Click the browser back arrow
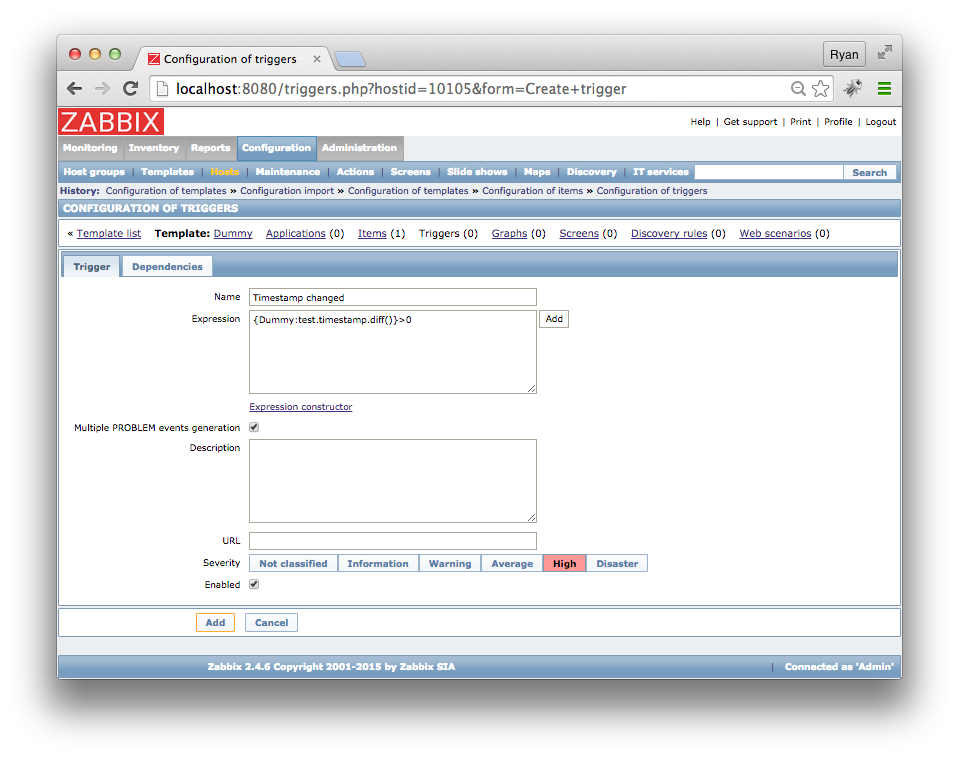 point(75,89)
